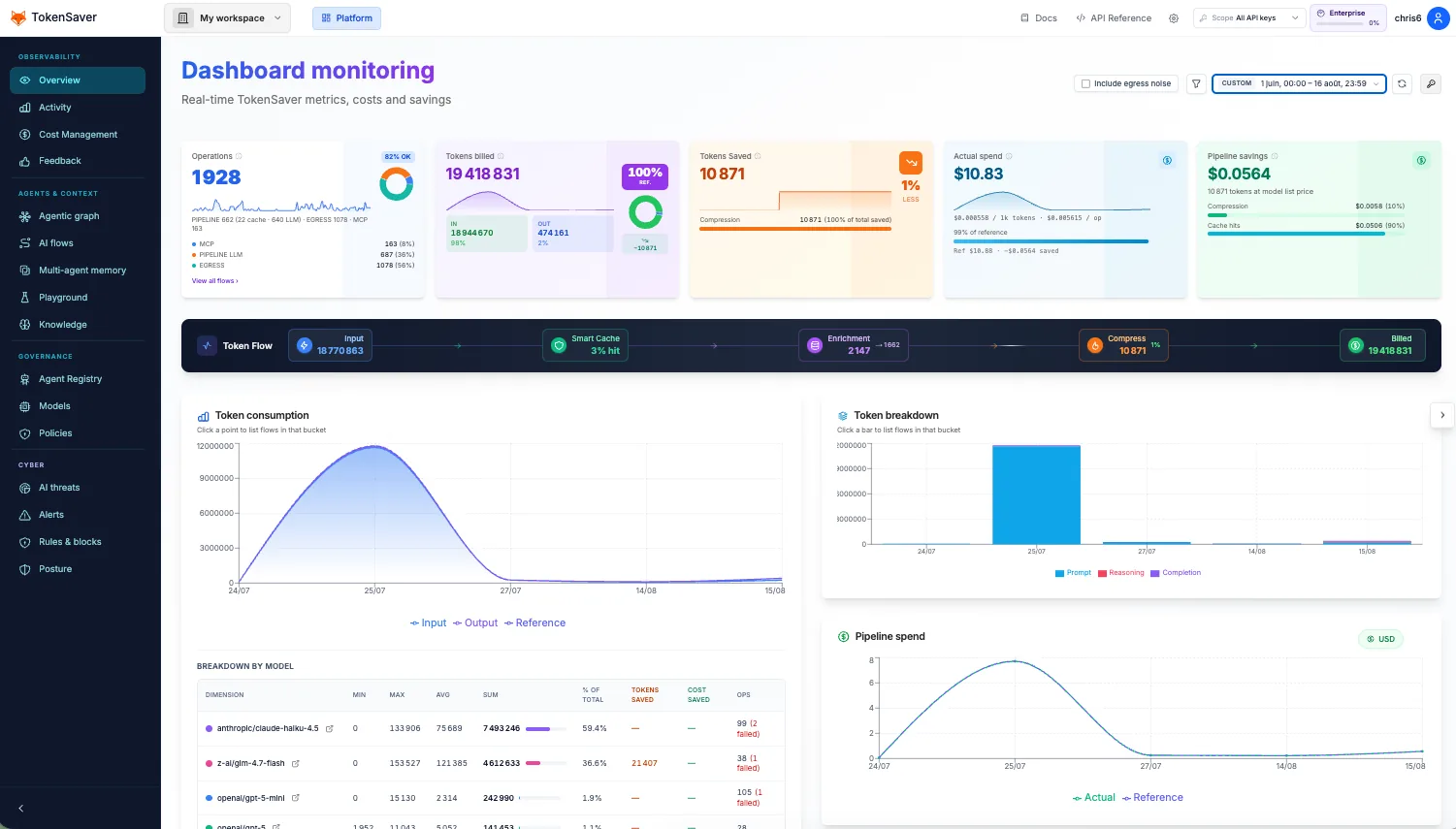Open the Docs link
Image resolution: width=1456 pixels, height=829 pixels.
pyautogui.click(x=1039, y=18)
